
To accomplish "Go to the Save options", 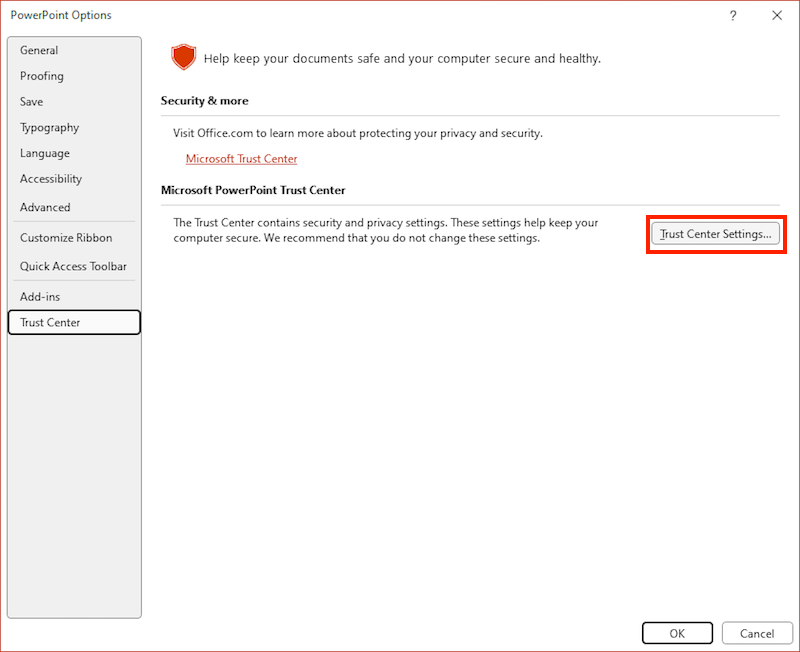I will pyautogui.click(x=74, y=102).
